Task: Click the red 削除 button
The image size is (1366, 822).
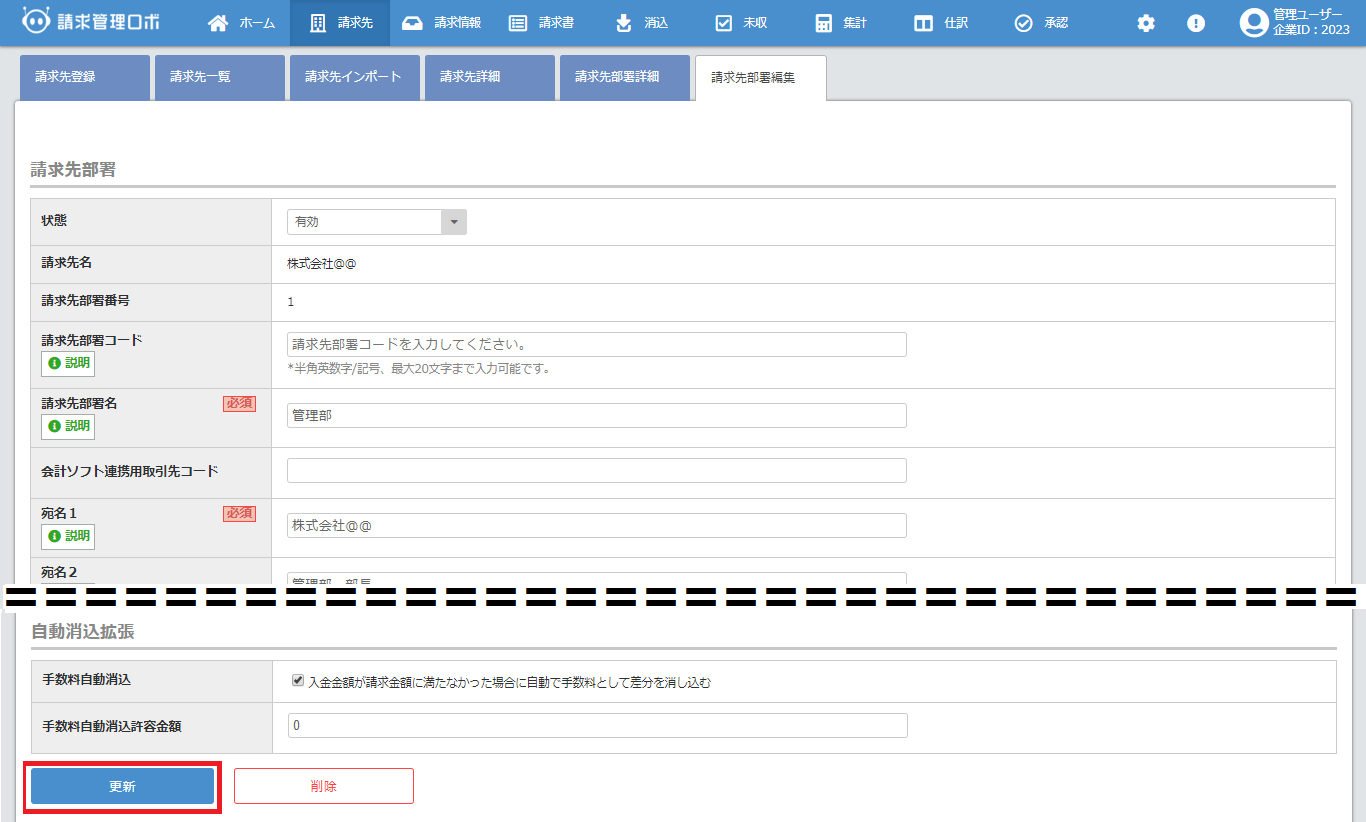Action: coord(323,786)
